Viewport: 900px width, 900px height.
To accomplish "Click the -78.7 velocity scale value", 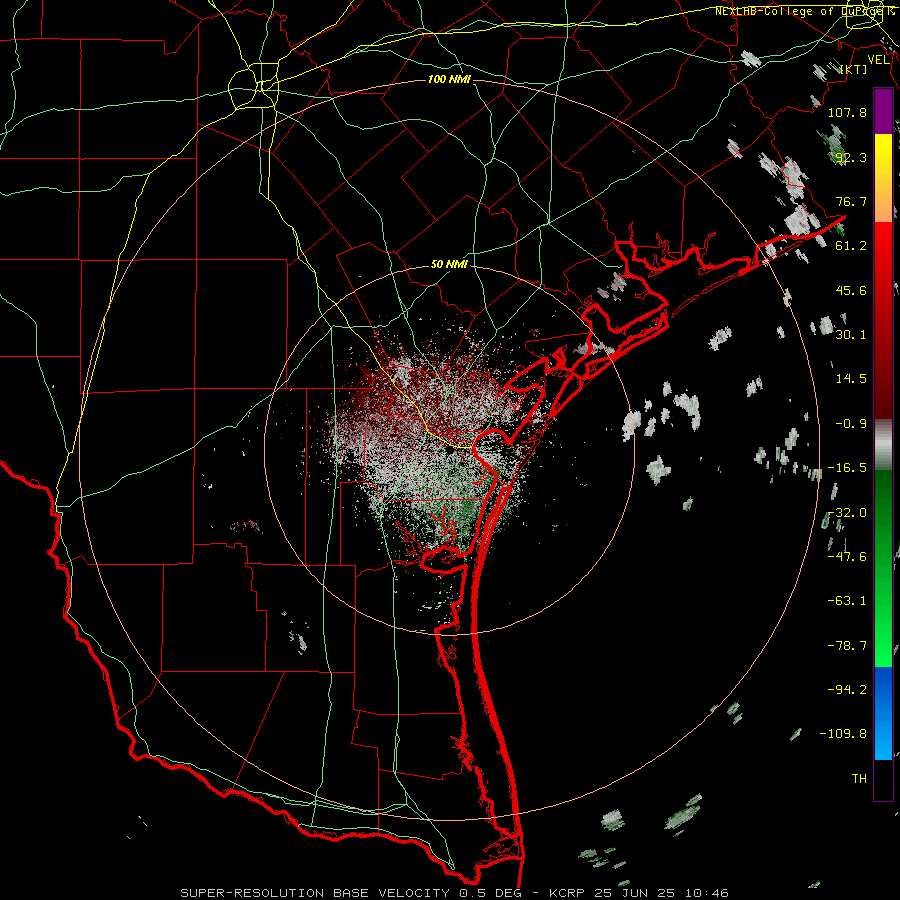I will (847, 646).
